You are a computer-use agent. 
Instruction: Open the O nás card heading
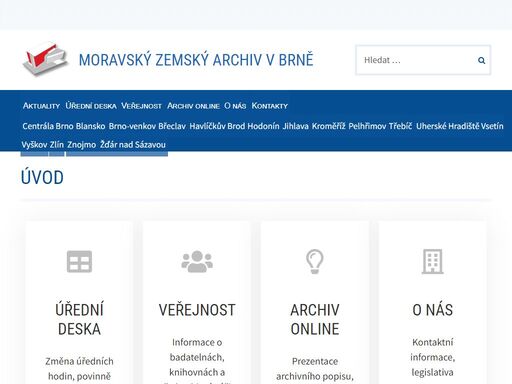click(x=432, y=310)
